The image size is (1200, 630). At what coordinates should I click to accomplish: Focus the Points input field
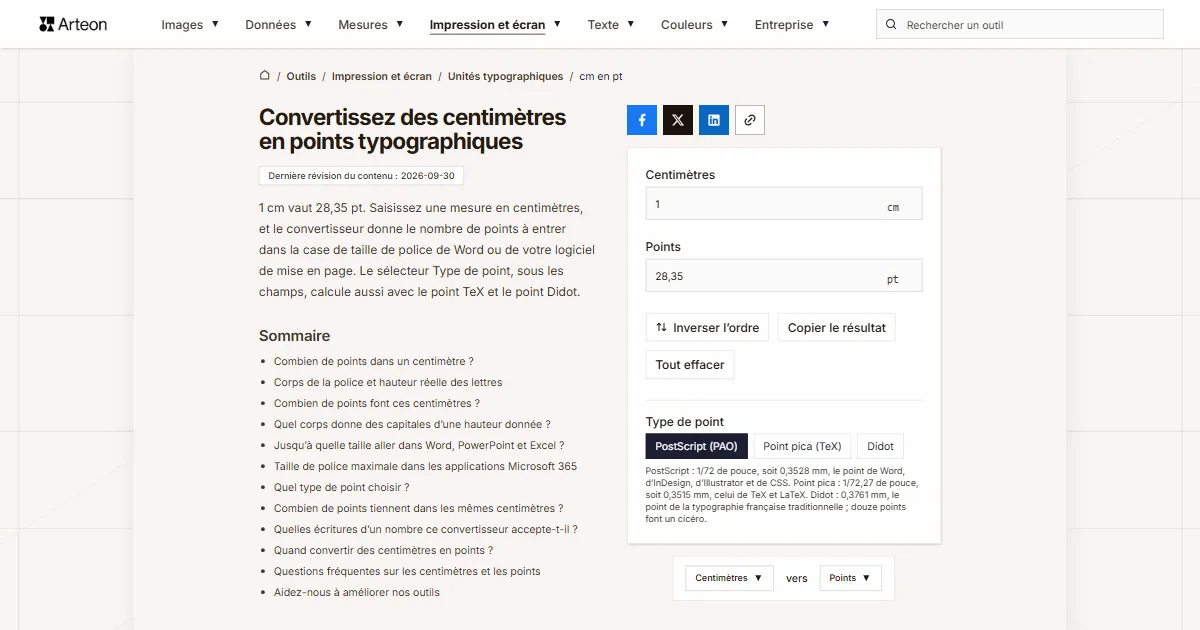coord(784,276)
